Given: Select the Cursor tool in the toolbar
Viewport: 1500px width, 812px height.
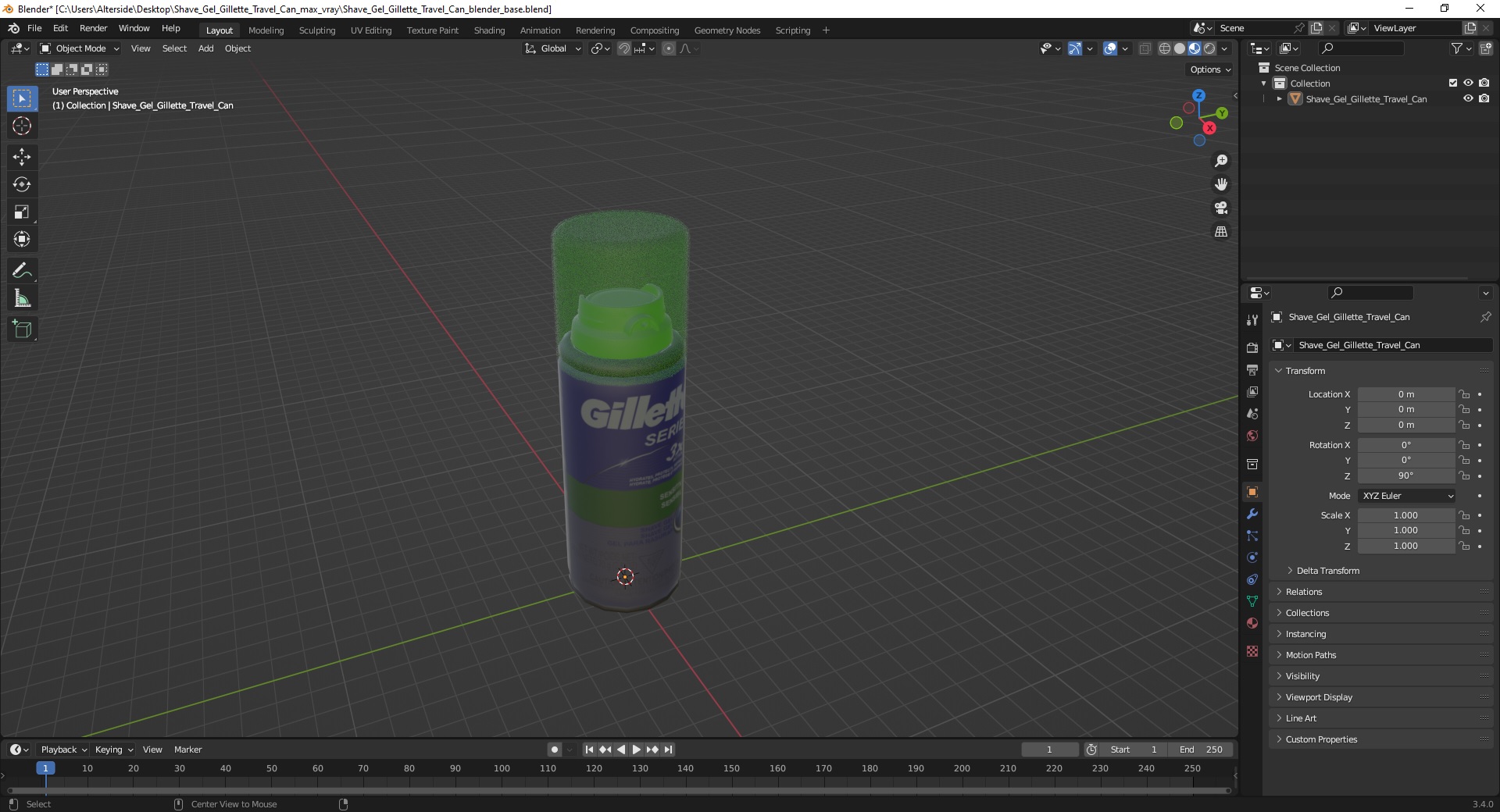Looking at the screenshot, I should 22,126.
